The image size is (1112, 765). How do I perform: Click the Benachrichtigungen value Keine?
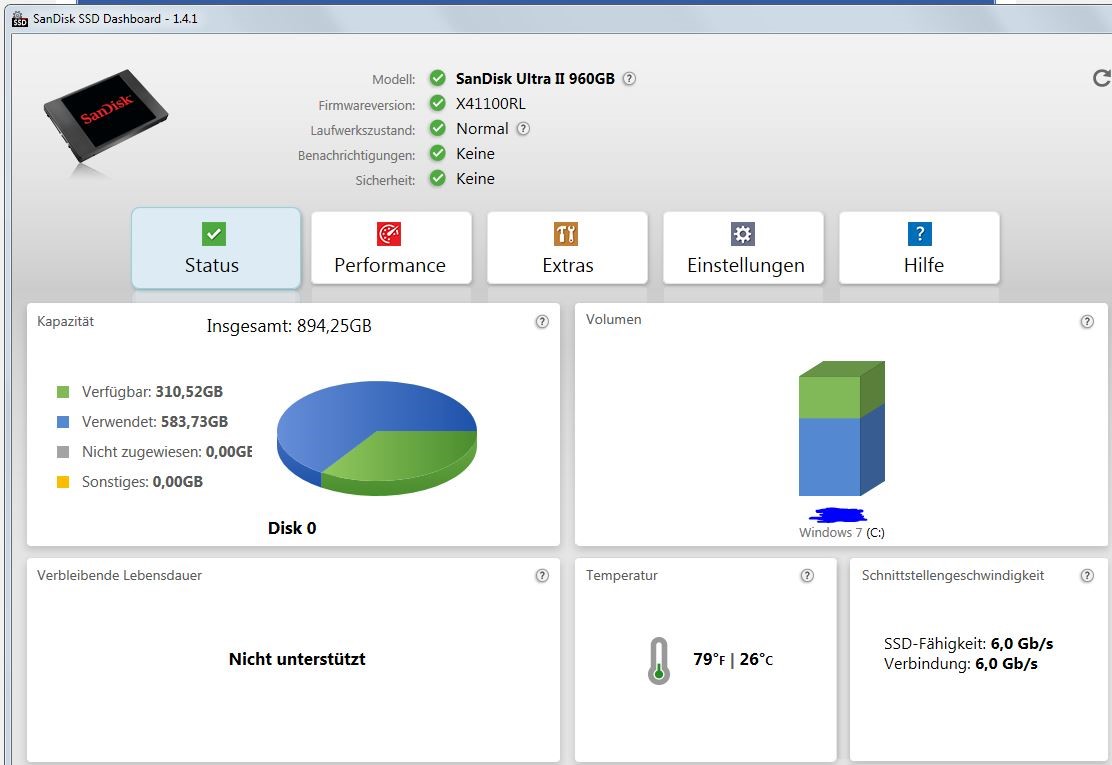[475, 153]
